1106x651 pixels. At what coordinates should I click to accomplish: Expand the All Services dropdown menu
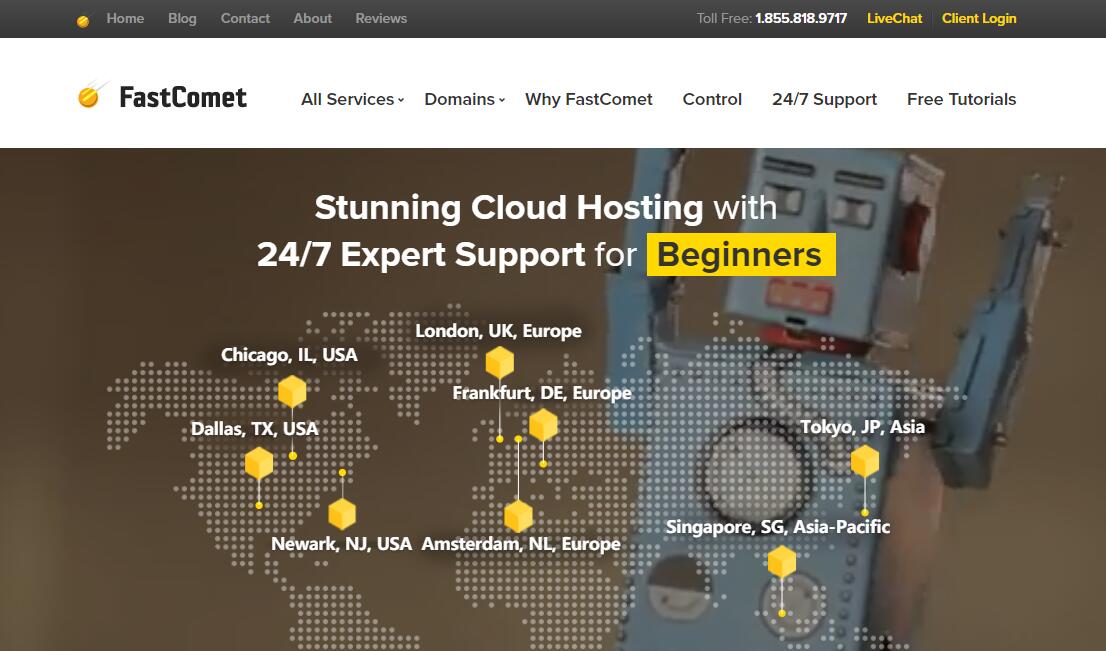coord(353,99)
